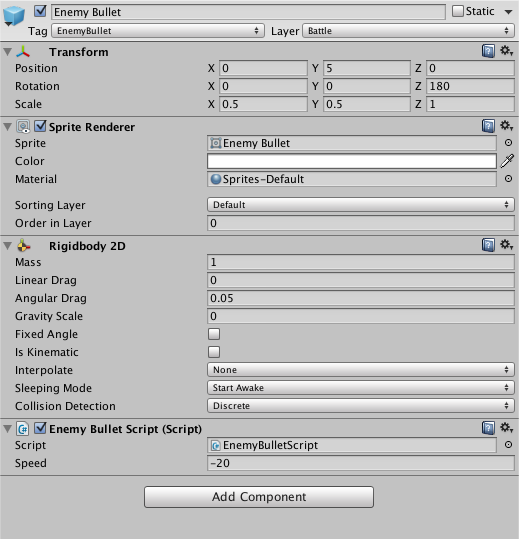The image size is (519, 539).
Task: Open Enemy Bullet Script gear menu
Action: pyautogui.click(x=507, y=428)
